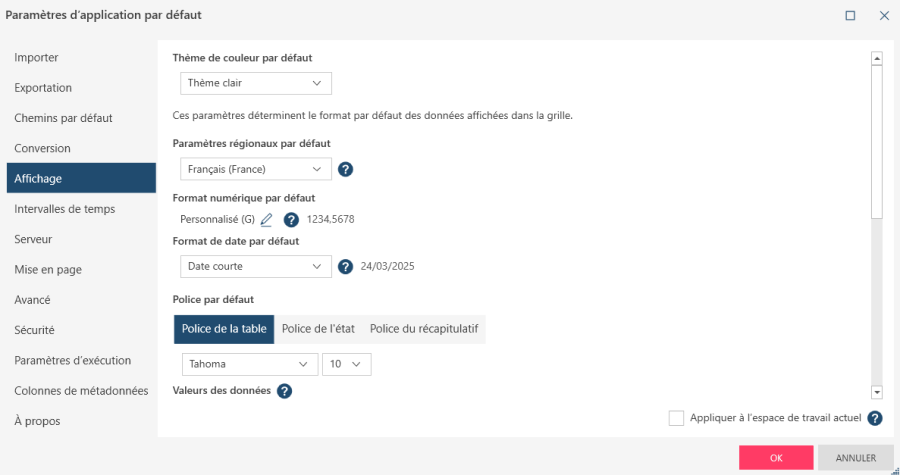Screen dimensions: 900x475
Task: Close the Paramètres d'application dialog
Action: click(x=884, y=15)
